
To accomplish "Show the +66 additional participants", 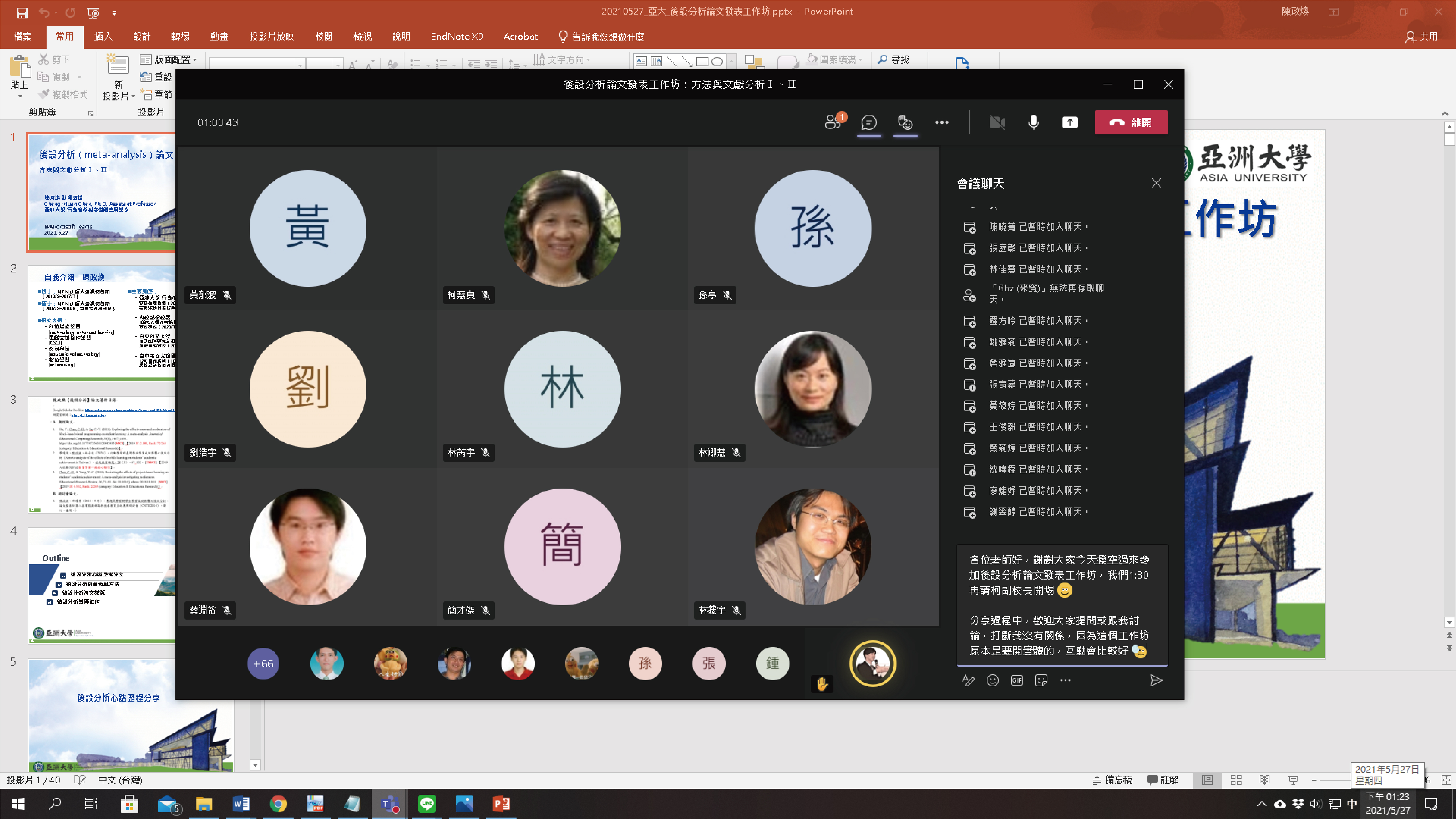I will [263, 663].
